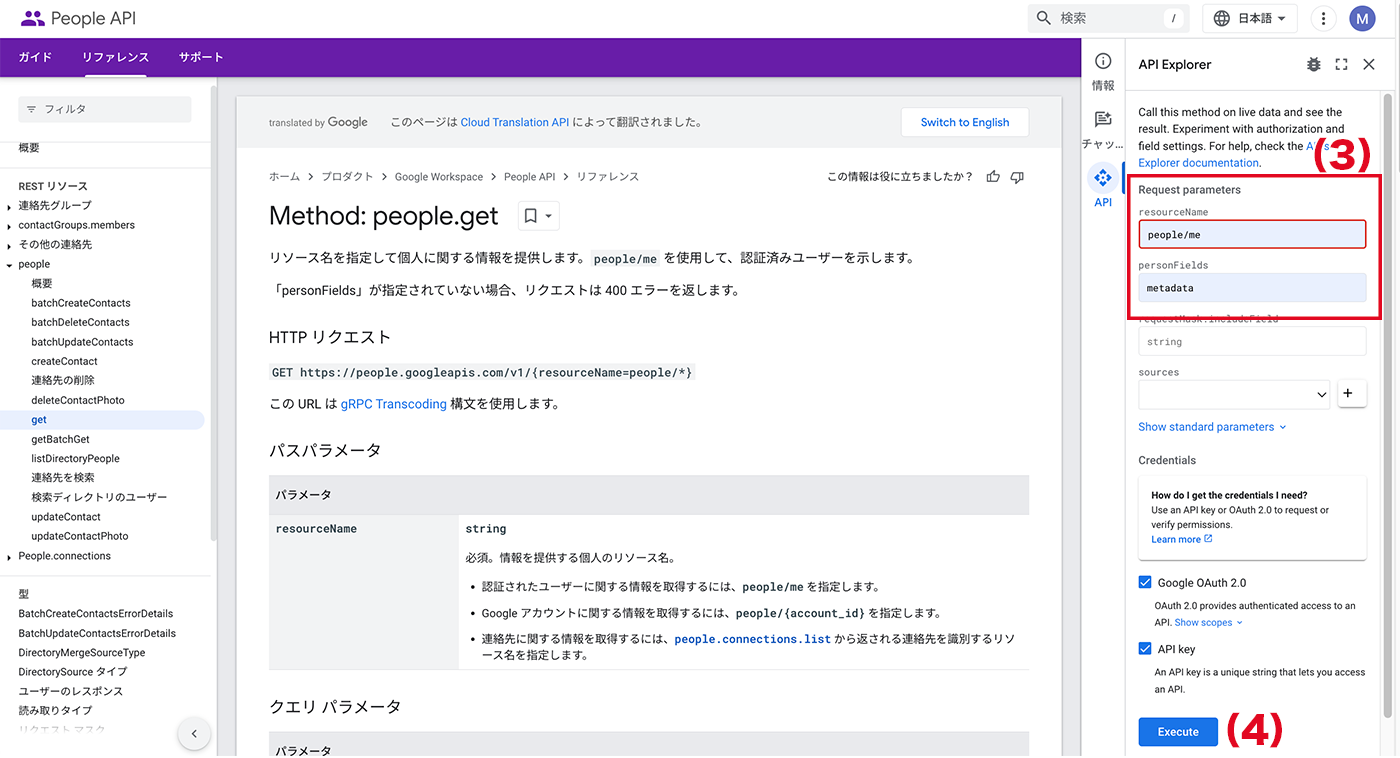Image resolution: width=1400 pixels, height=758 pixels.
Task: Click the requestMask.includeField input
Action: (1252, 342)
